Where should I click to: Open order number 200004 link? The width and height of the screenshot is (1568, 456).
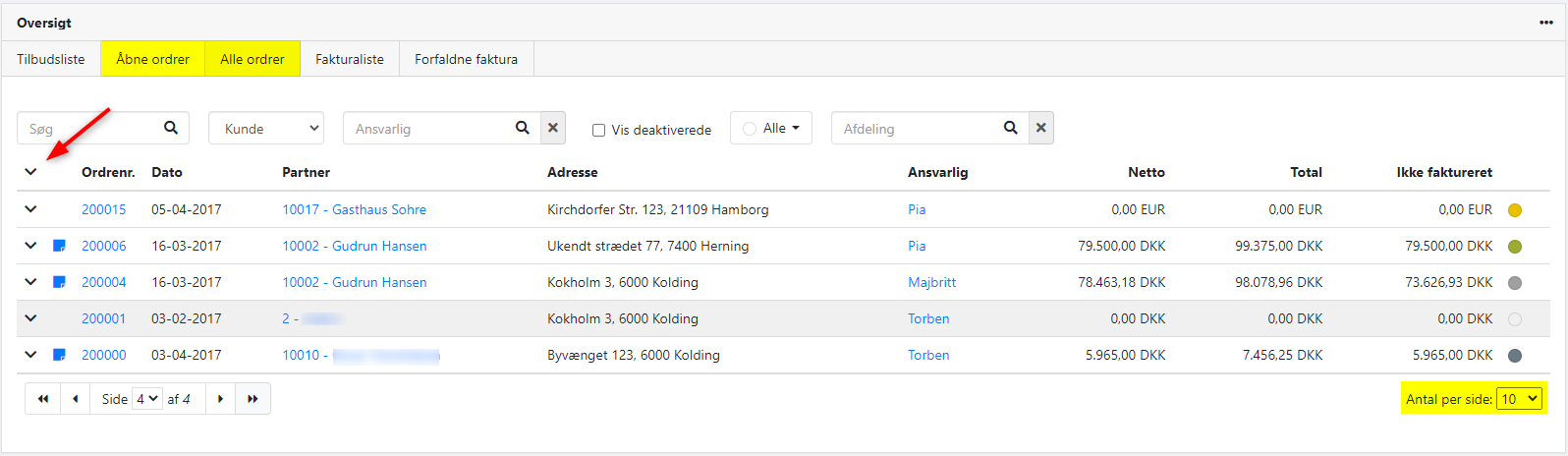coord(103,282)
